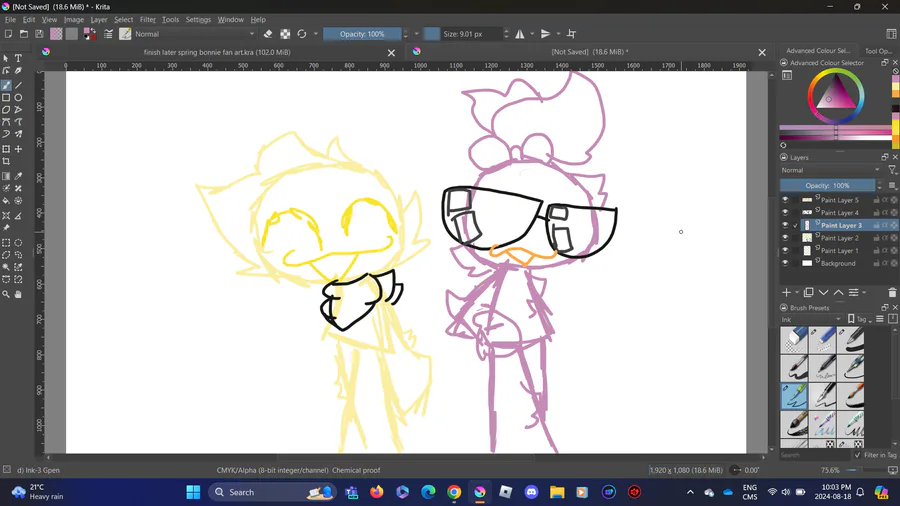The image size is (900, 506).
Task: Select the Rectangle shape tool
Action: [6, 98]
